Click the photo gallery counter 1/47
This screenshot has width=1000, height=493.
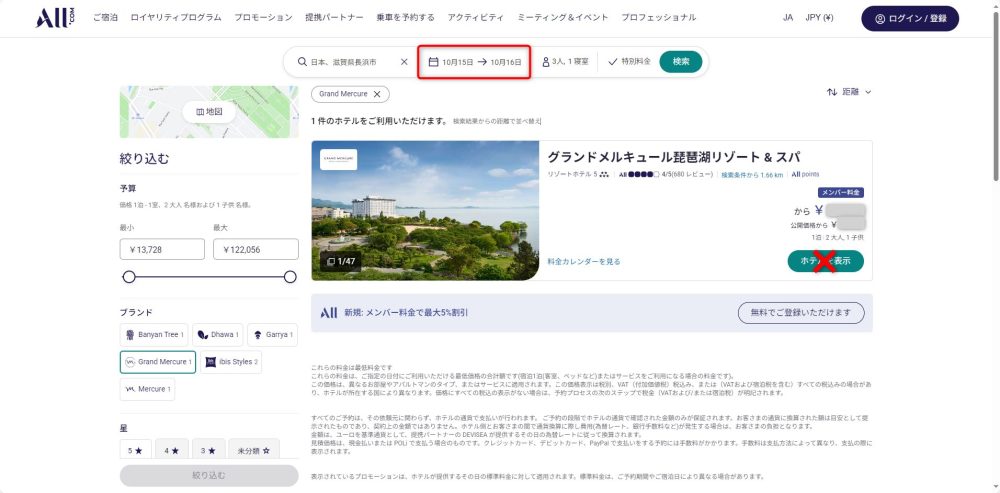pos(341,261)
